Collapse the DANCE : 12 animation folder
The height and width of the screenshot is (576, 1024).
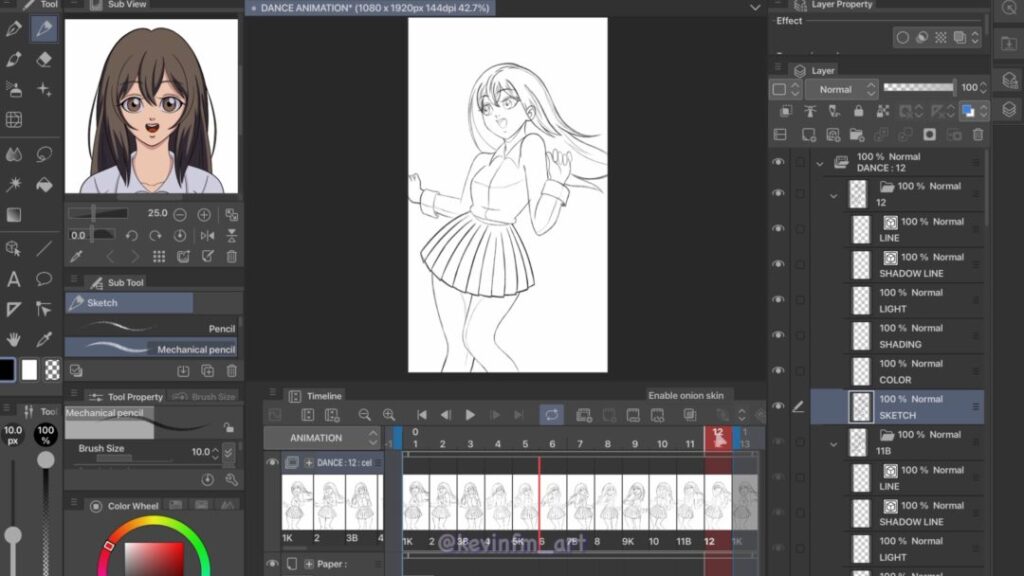[x=820, y=164]
